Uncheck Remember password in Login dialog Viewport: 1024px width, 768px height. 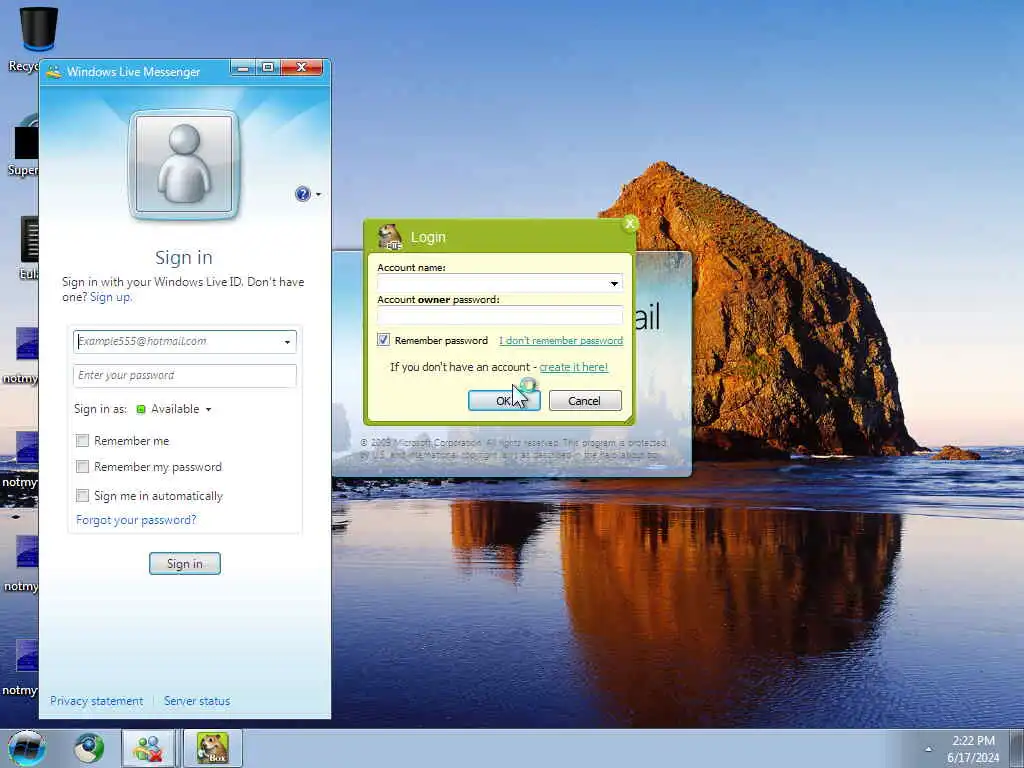[383, 340]
